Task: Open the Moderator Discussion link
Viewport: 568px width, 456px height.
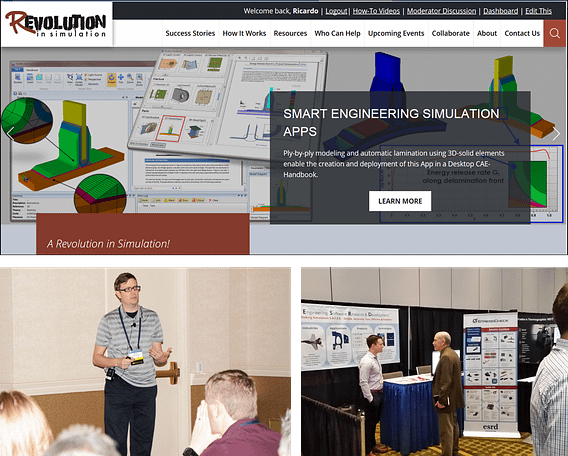Action: [441, 11]
